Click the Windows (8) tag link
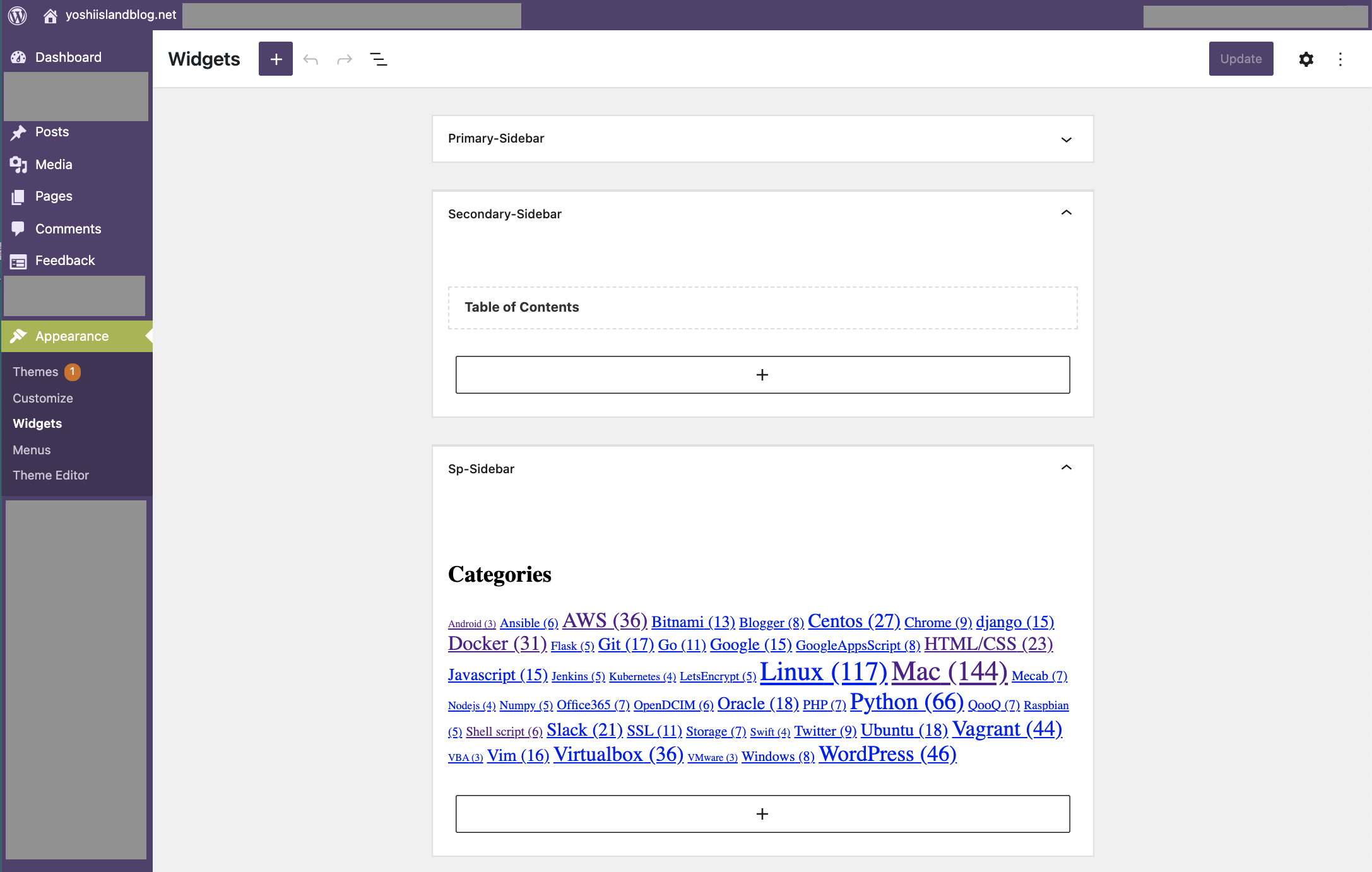 pos(778,756)
